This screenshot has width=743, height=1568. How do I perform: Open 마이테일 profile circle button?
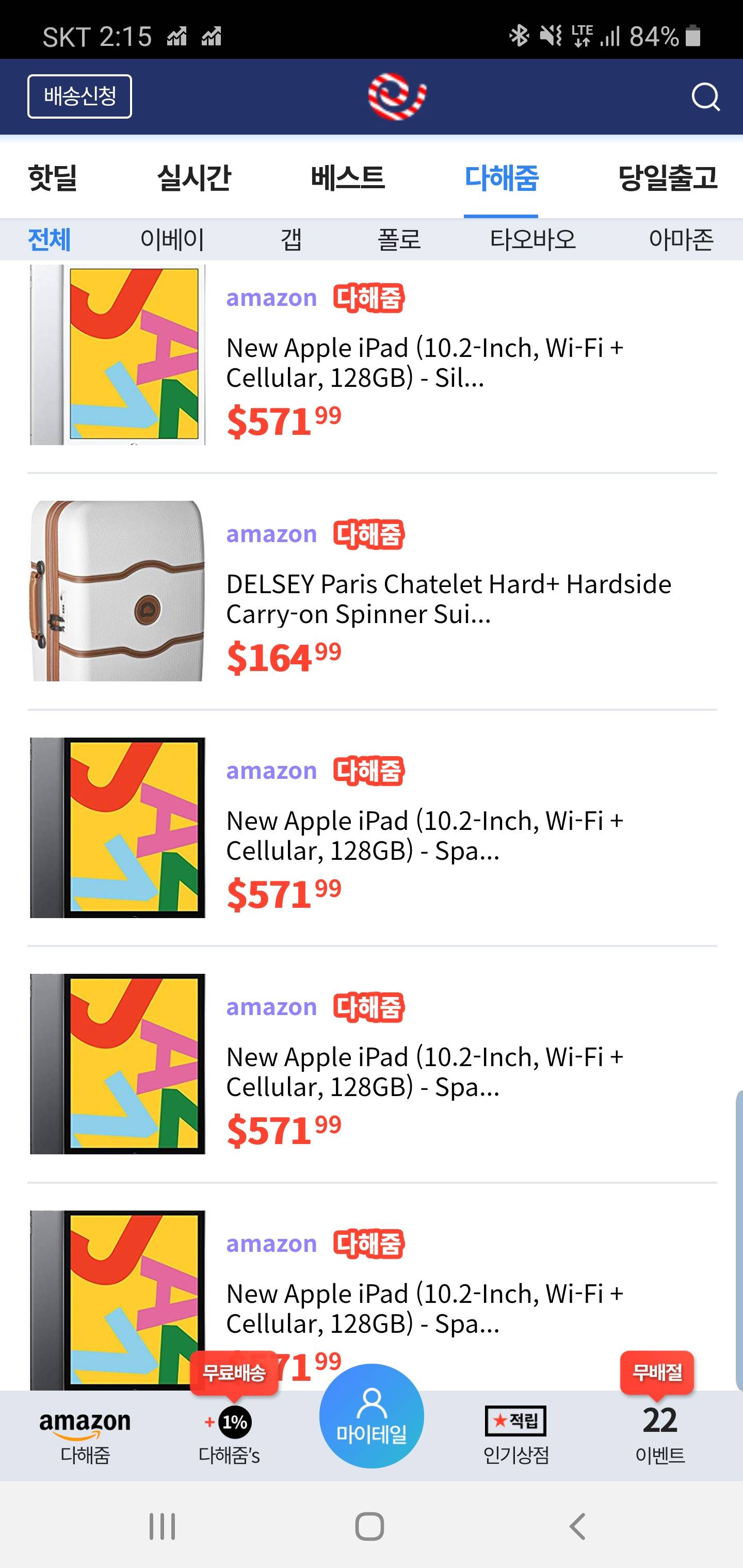[x=372, y=1416]
